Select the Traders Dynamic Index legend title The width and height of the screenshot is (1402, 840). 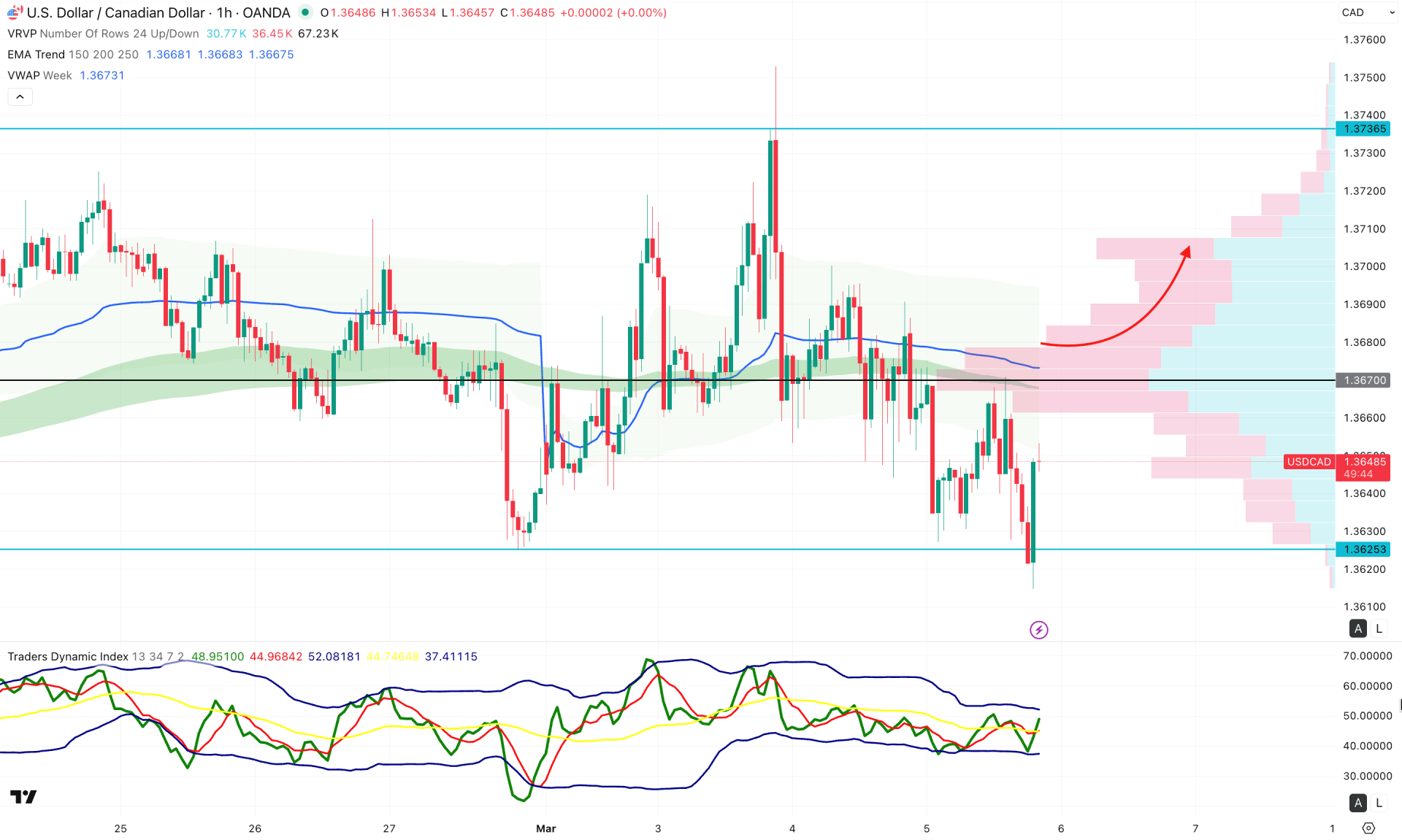[x=66, y=656]
